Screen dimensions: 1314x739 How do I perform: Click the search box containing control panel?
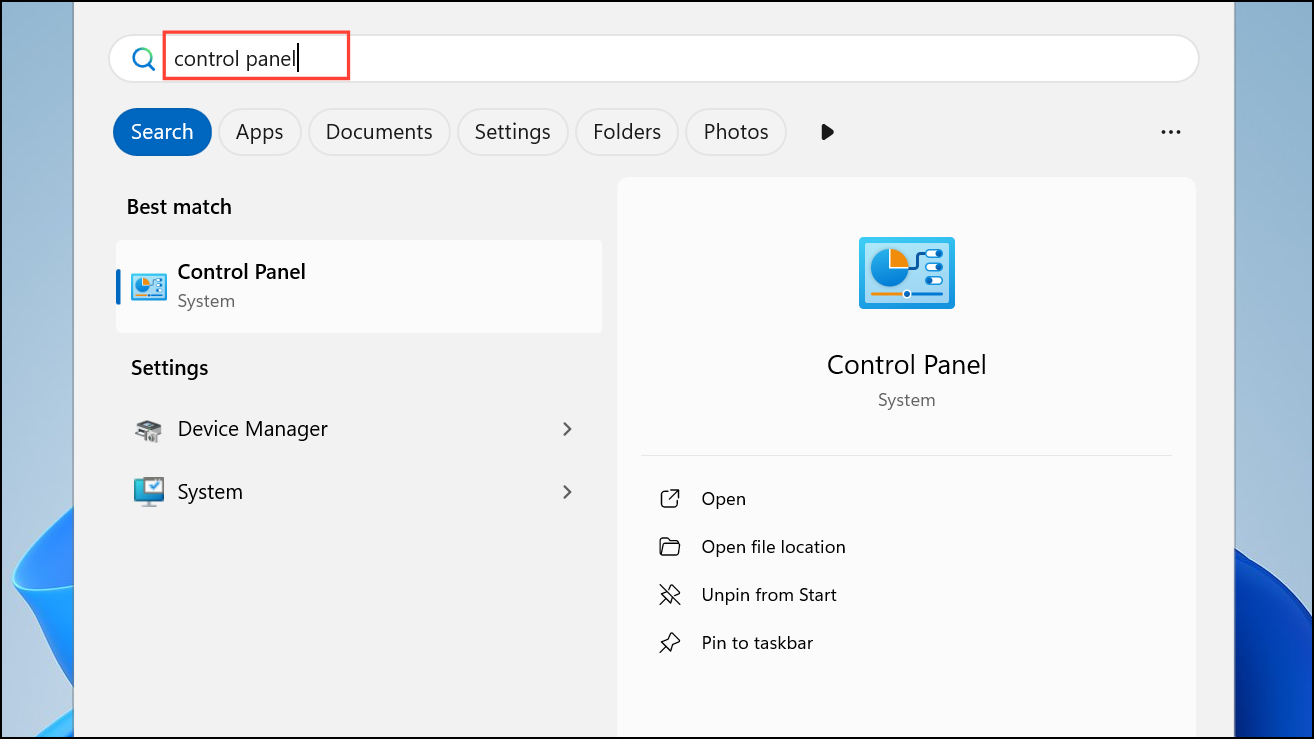point(653,59)
